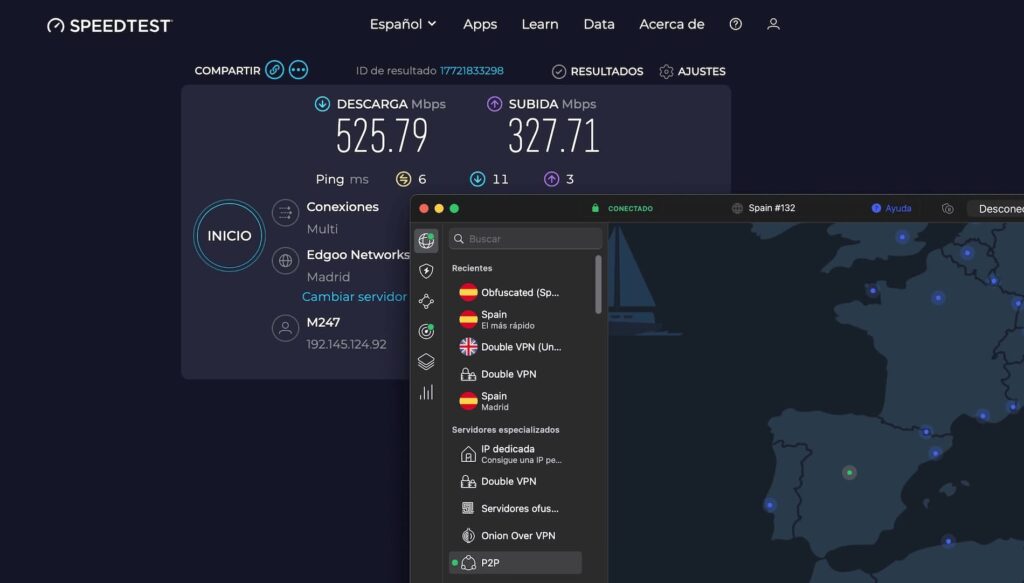Click the connected green map marker in Spain
Image resolution: width=1024 pixels, height=583 pixels.
pyautogui.click(x=849, y=472)
